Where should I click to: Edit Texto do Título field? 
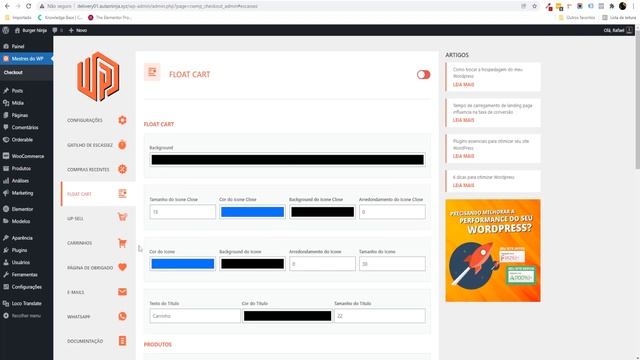click(195, 316)
